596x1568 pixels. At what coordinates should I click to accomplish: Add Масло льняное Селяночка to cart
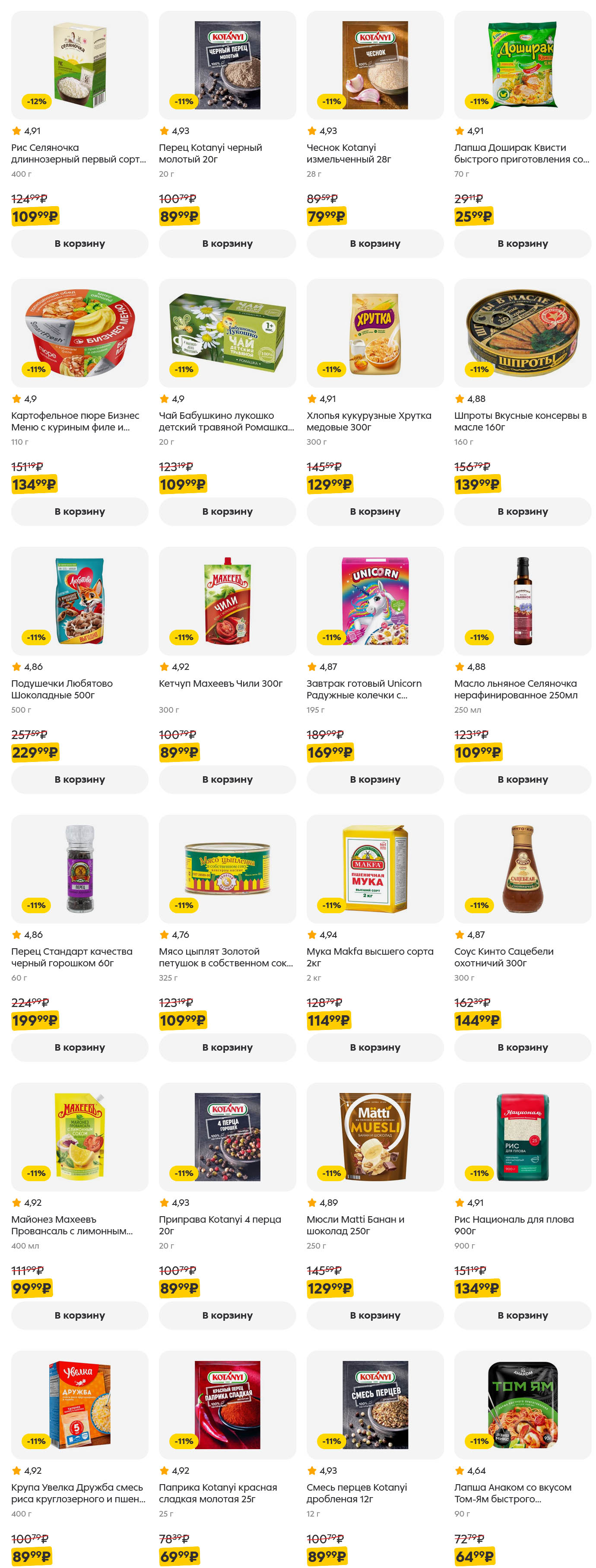click(523, 779)
